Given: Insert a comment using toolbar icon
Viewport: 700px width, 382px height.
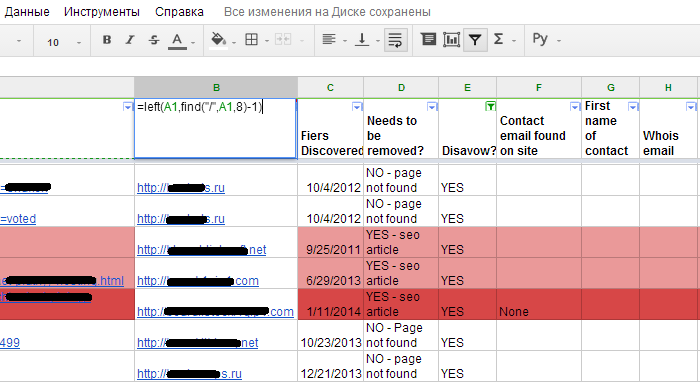Looking at the screenshot, I should [x=428, y=40].
